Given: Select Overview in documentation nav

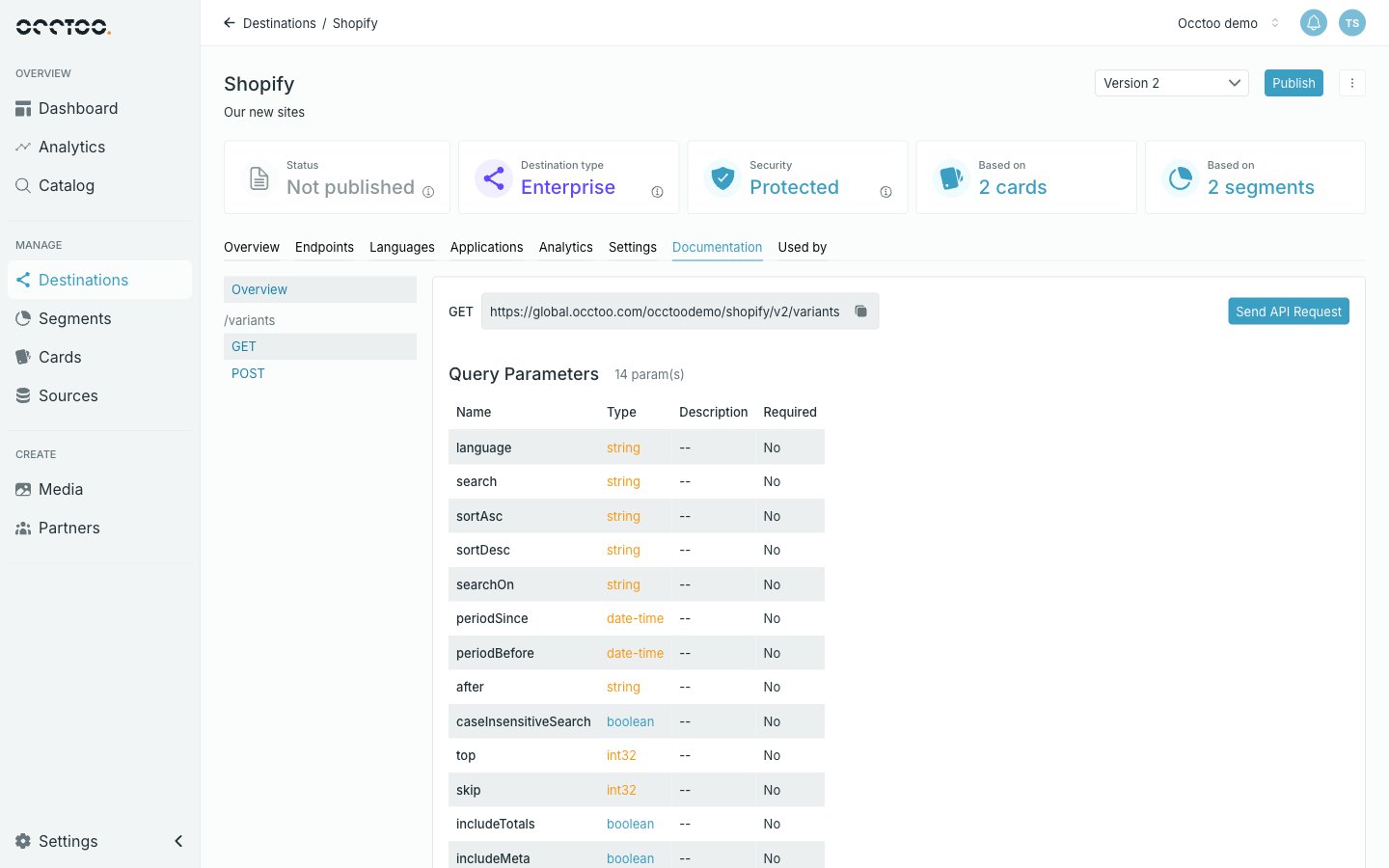Looking at the screenshot, I should click(x=320, y=289).
